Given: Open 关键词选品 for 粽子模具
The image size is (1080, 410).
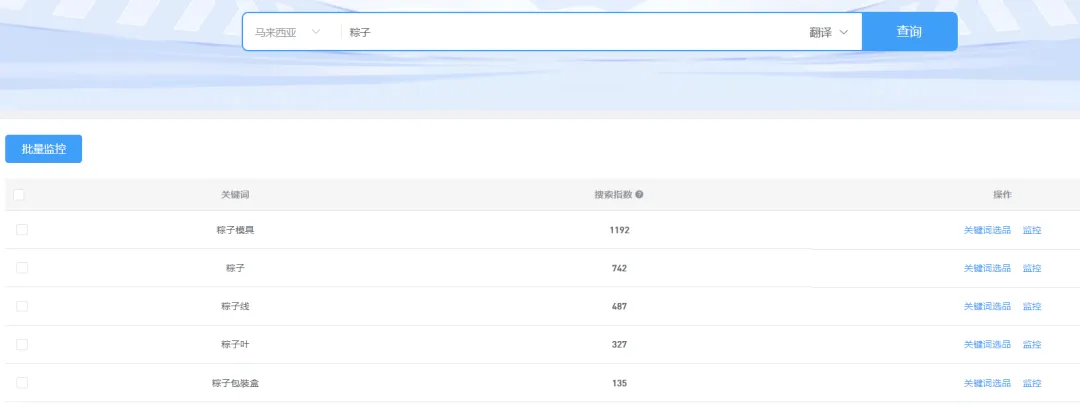Looking at the screenshot, I should [987, 230].
